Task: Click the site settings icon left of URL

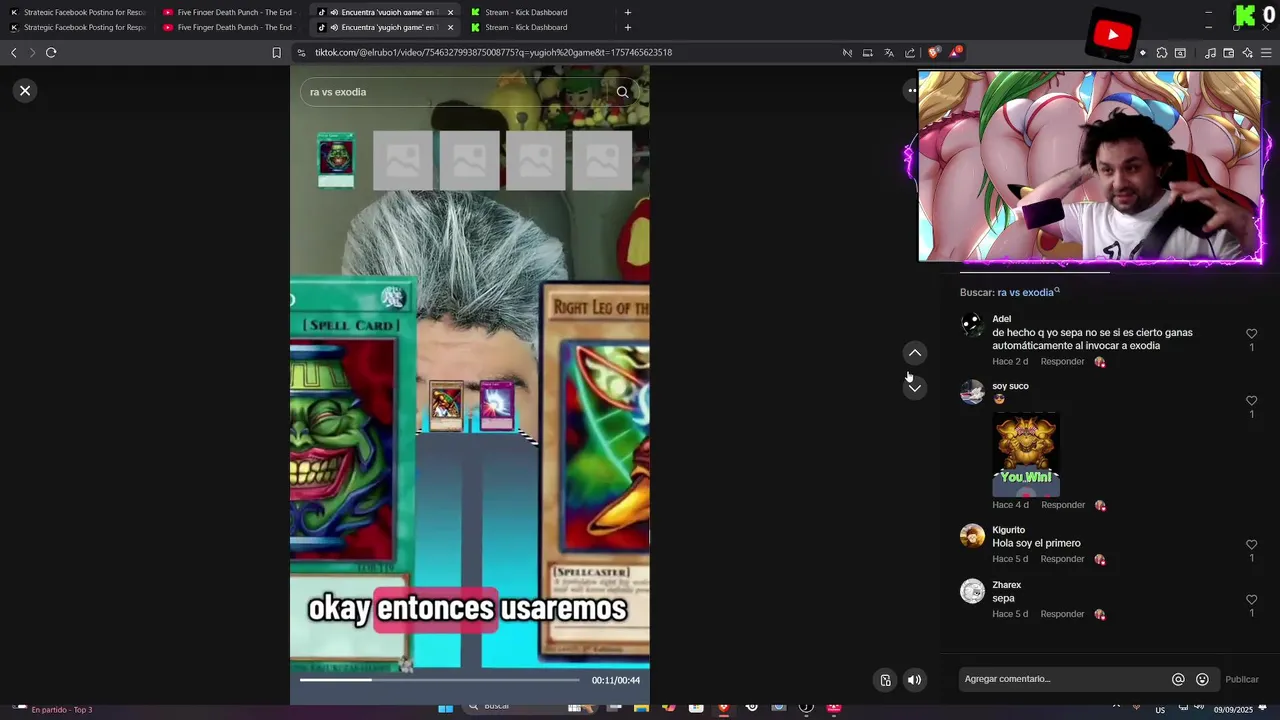Action: click(x=301, y=53)
